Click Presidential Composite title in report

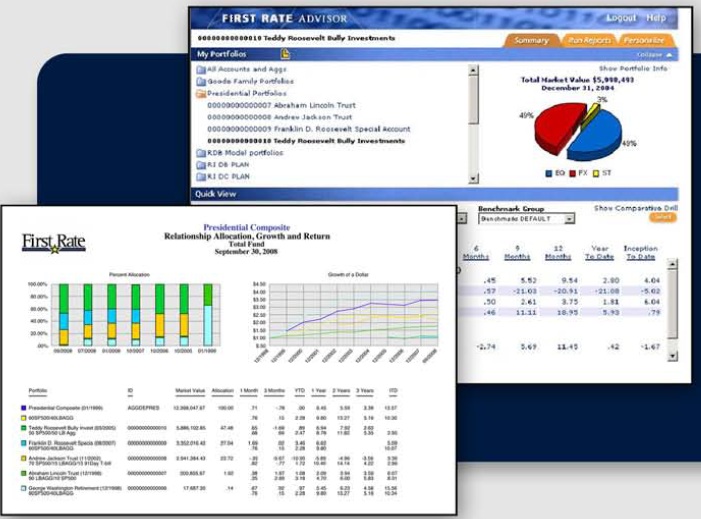[247, 227]
